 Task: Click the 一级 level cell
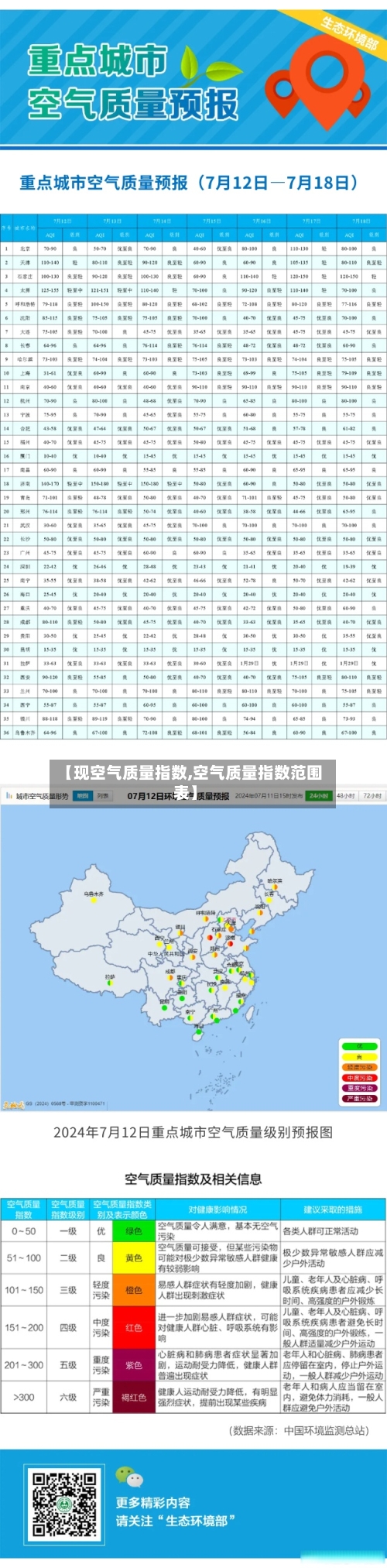pos(68,1231)
